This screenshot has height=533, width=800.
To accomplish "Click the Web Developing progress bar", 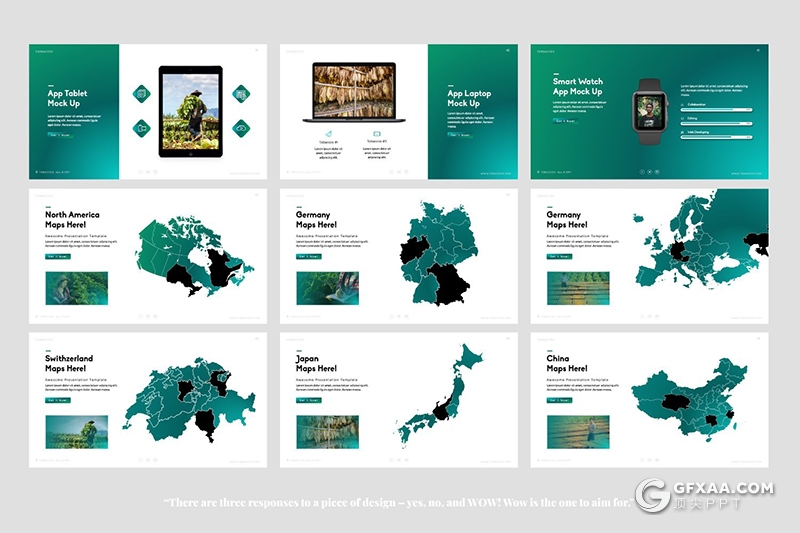I will tap(717, 137).
